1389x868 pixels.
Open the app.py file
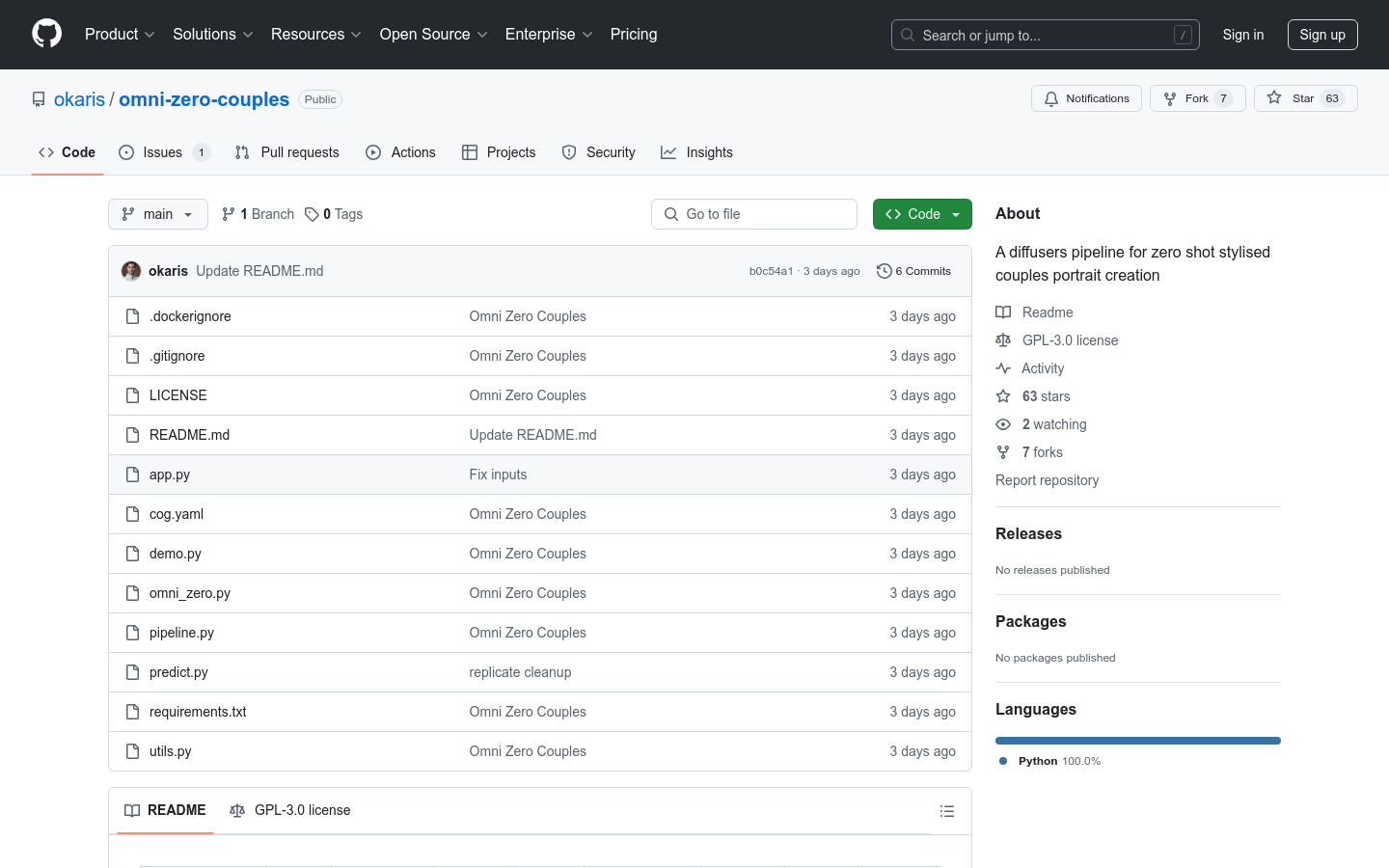[x=170, y=475]
